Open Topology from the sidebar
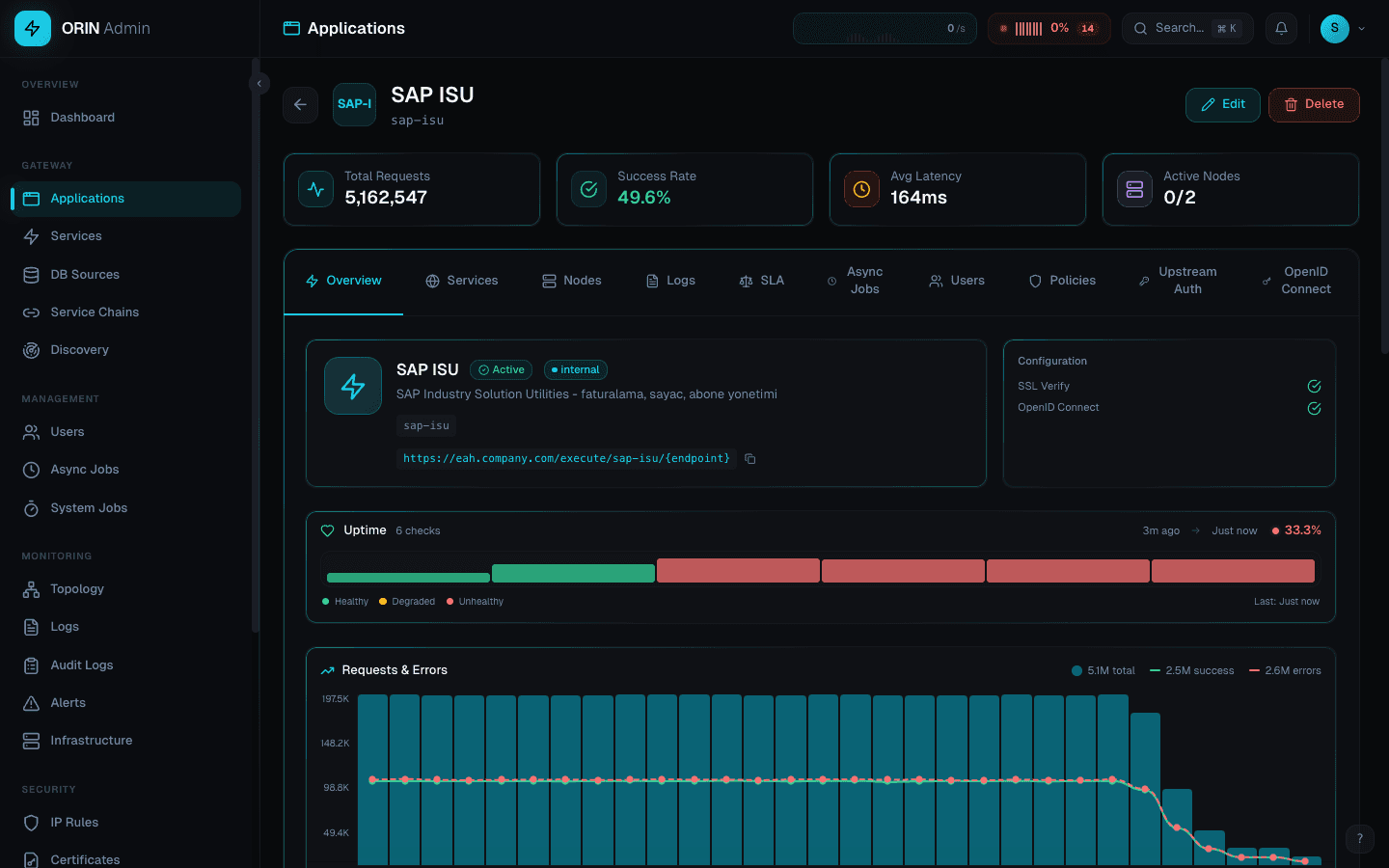1389x868 pixels. (x=77, y=589)
